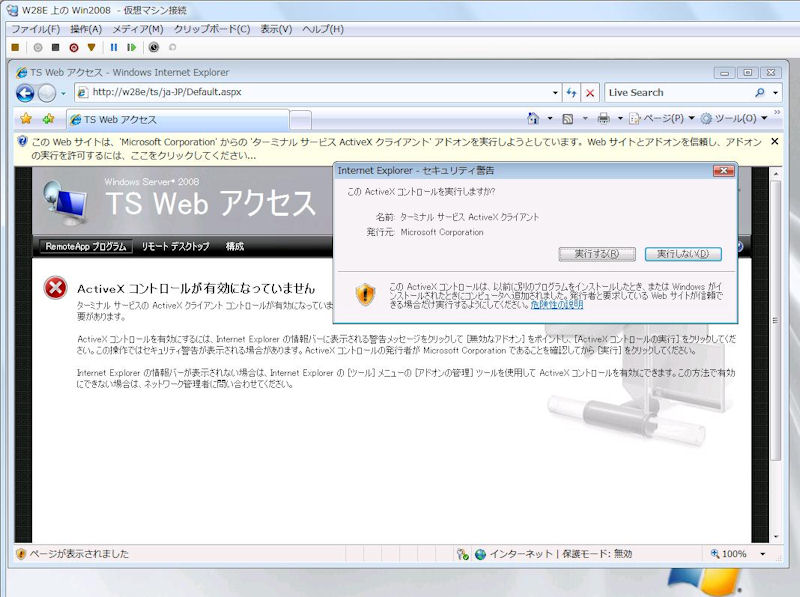Viewport: 800px width, 597px height.
Task: Click 実行する(R) to run the ActiveX control
Action: (x=597, y=254)
